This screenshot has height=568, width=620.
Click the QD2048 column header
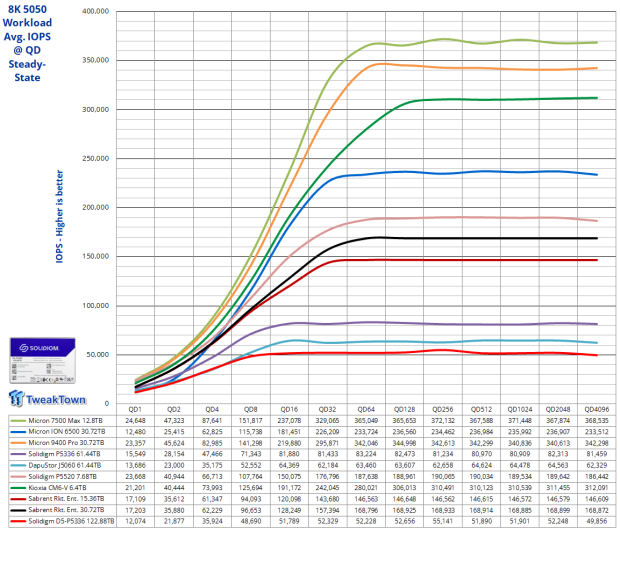(x=558, y=409)
